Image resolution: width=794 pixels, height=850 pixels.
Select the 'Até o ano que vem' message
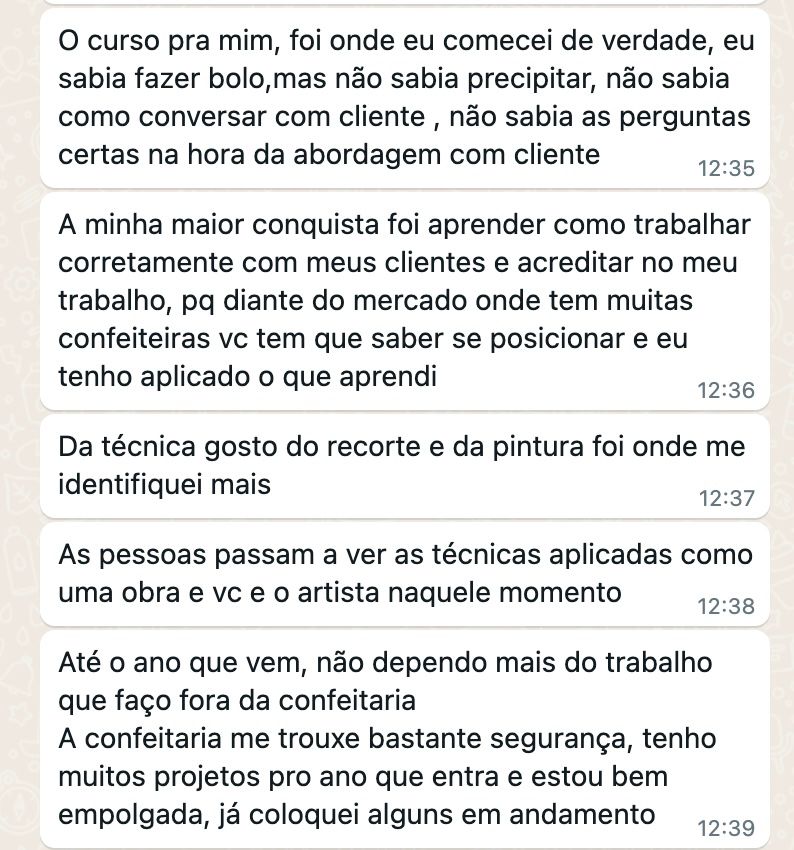[405, 739]
